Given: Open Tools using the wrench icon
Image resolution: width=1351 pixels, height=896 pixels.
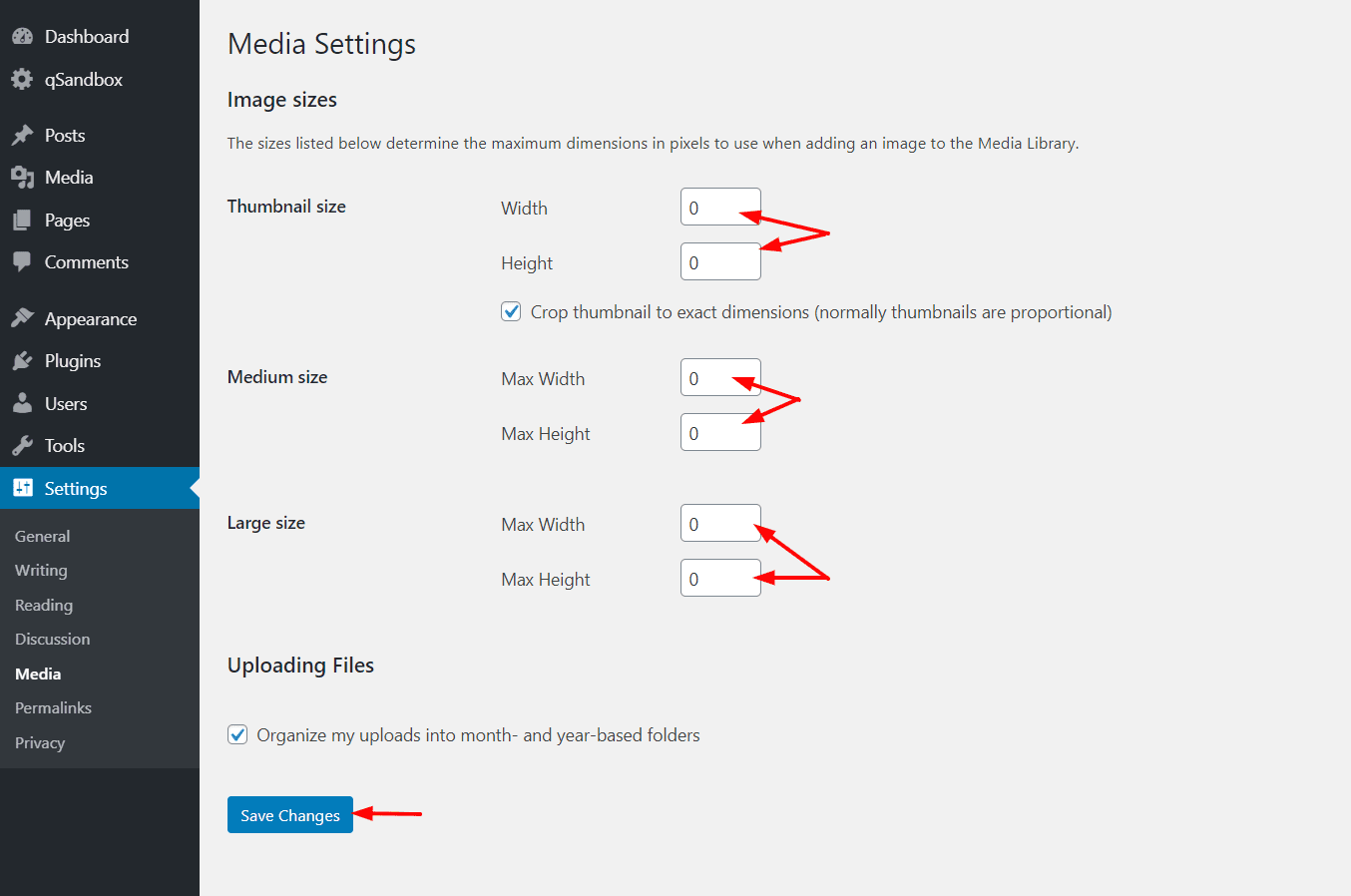Looking at the screenshot, I should coord(22,445).
